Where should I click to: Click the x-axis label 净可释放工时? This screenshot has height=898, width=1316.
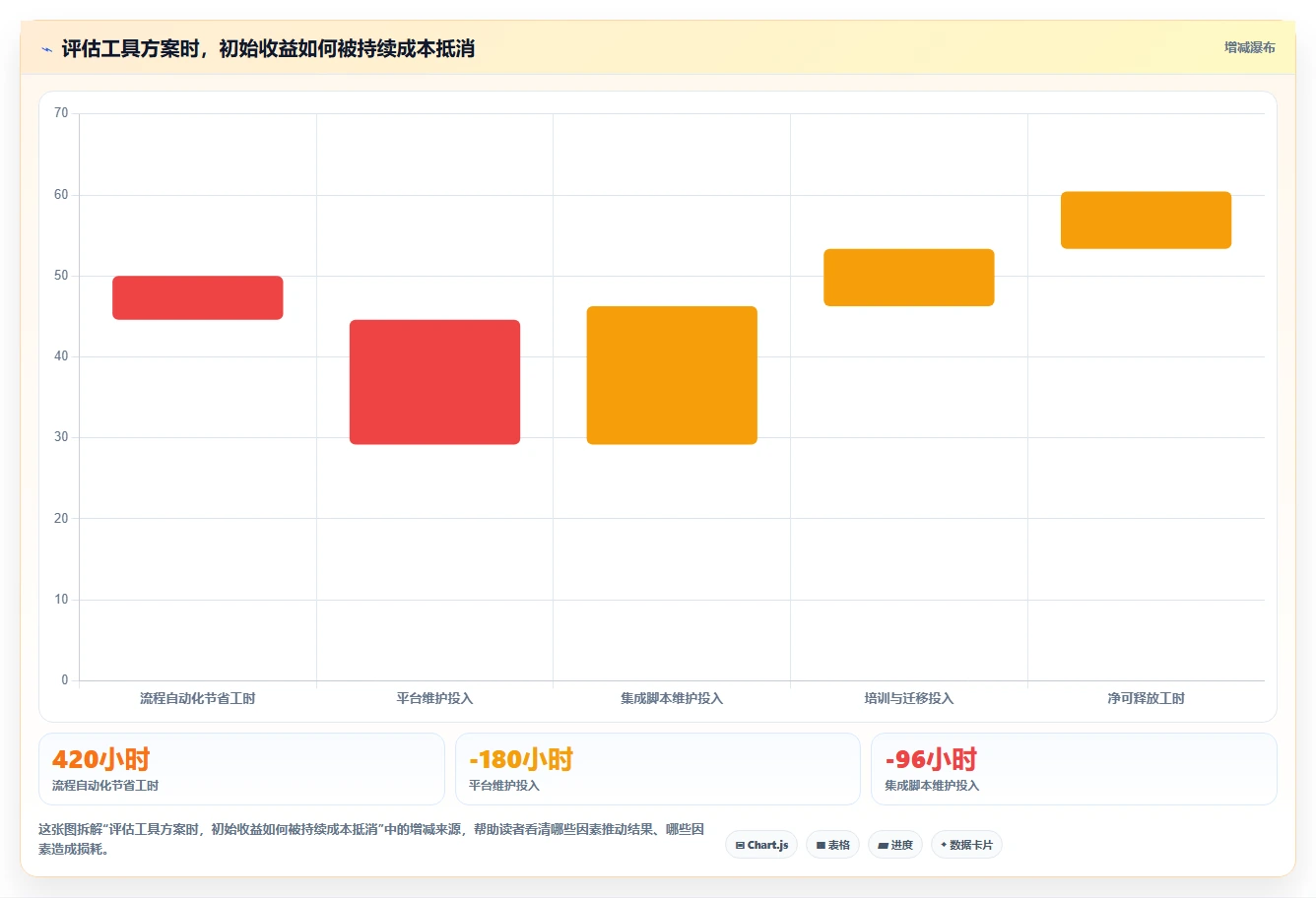(x=1146, y=698)
